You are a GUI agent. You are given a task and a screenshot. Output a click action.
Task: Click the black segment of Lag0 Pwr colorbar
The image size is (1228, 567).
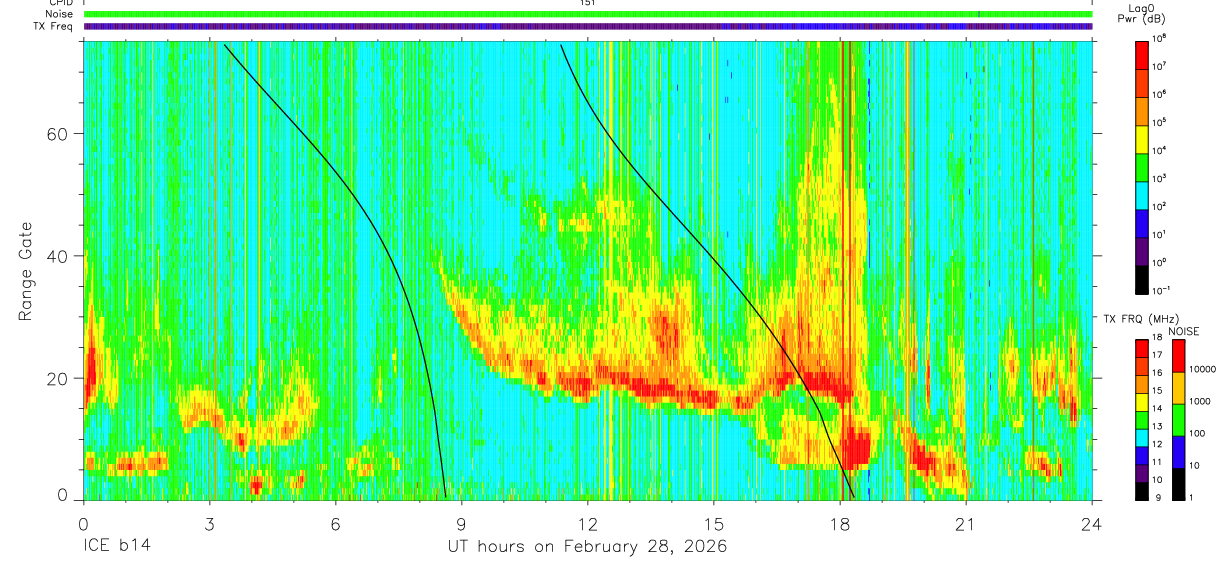pos(1142,281)
